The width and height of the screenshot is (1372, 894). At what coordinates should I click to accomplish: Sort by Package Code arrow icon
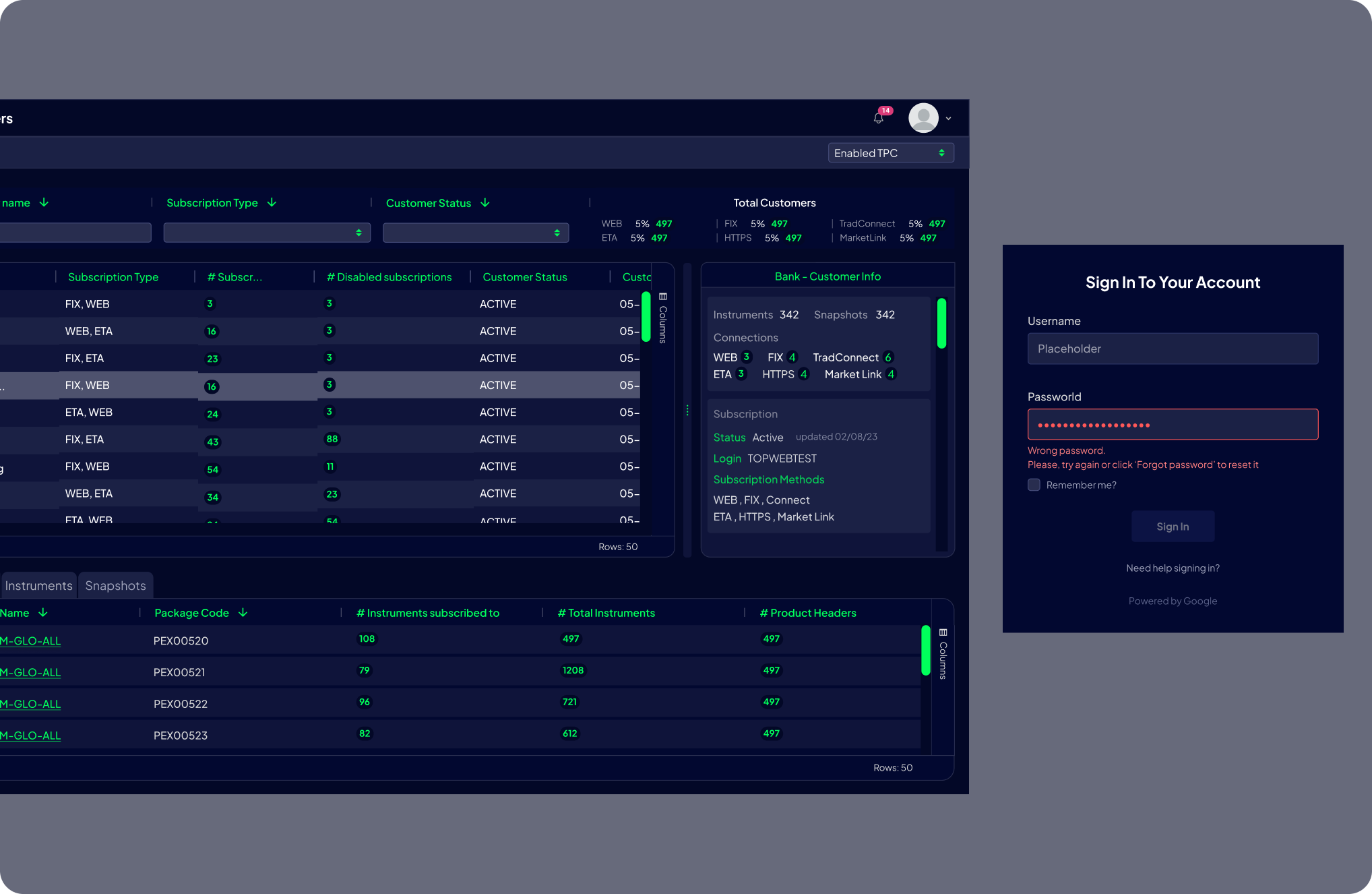243,613
